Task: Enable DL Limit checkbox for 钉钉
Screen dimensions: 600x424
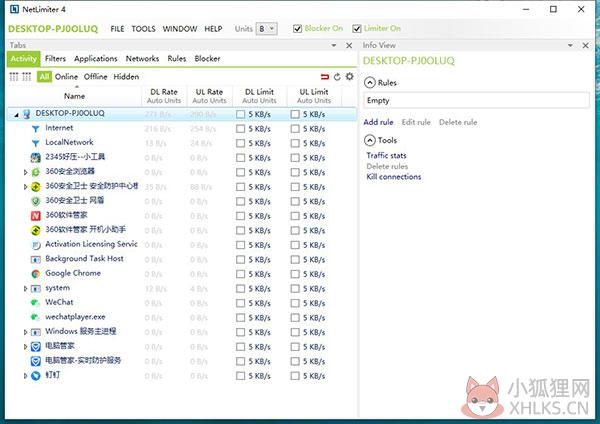Action: 240,376
